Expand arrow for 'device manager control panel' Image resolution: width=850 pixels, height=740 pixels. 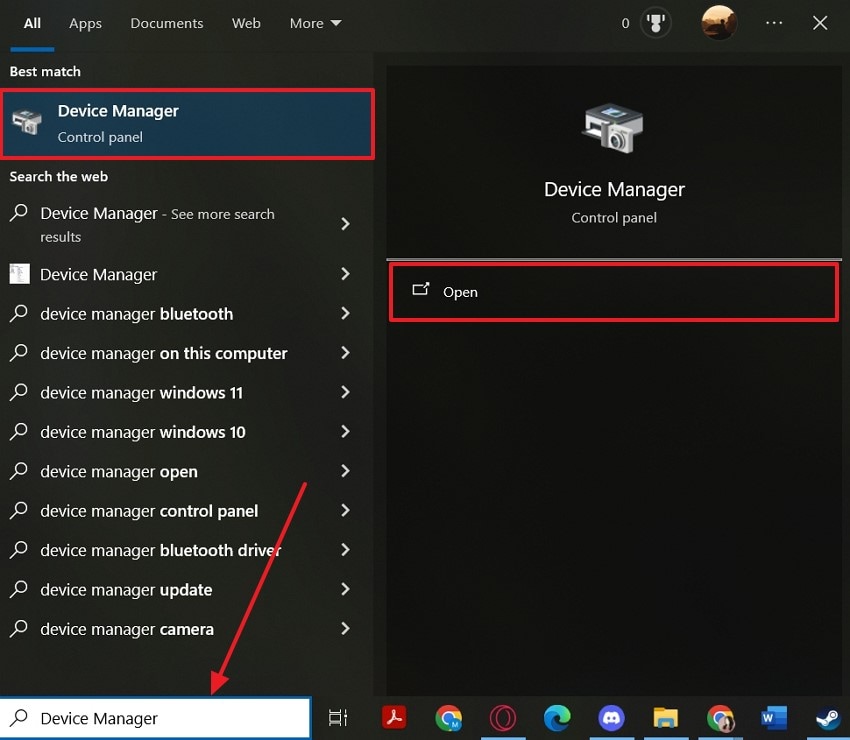[x=345, y=510]
